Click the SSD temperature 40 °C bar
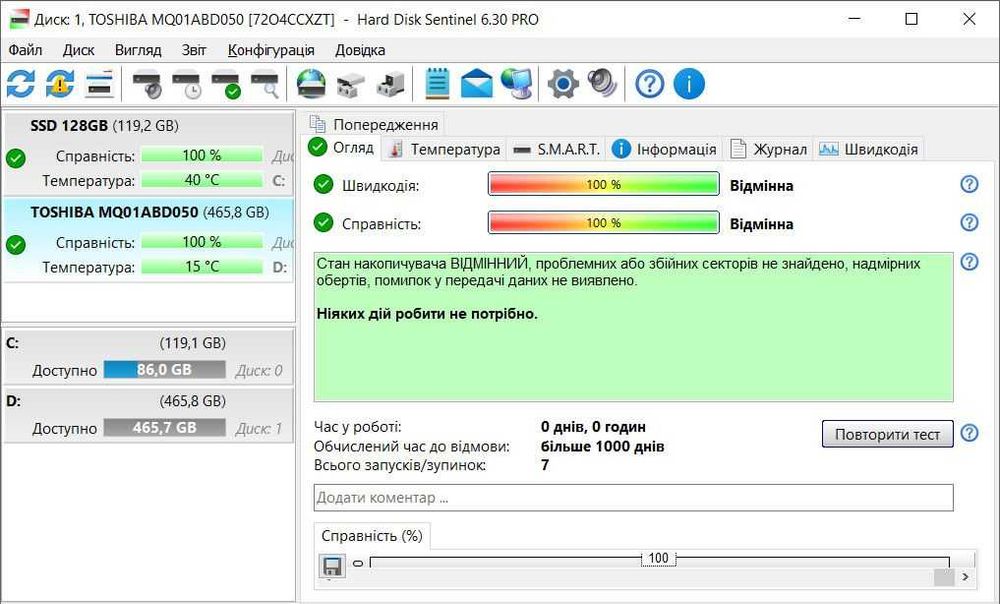Image resolution: width=1000 pixels, height=604 pixels. click(x=202, y=180)
